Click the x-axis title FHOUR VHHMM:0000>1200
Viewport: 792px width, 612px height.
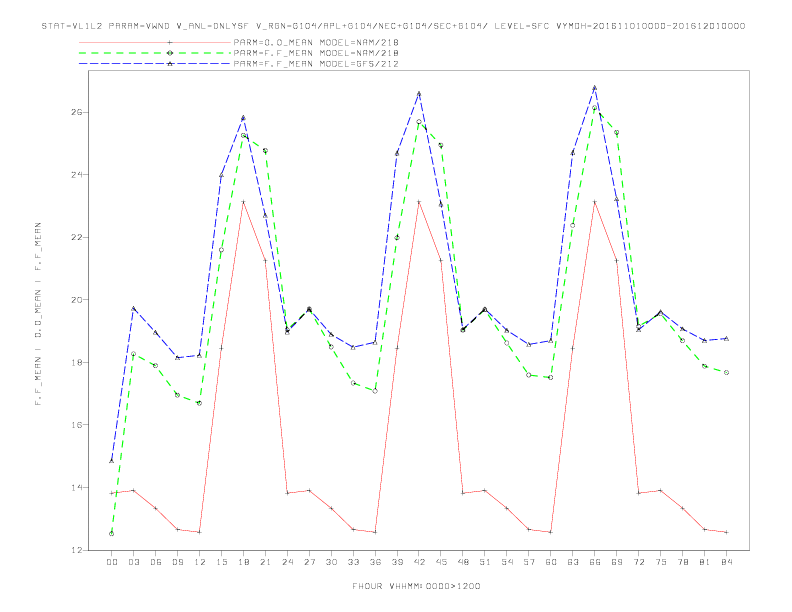(416, 586)
